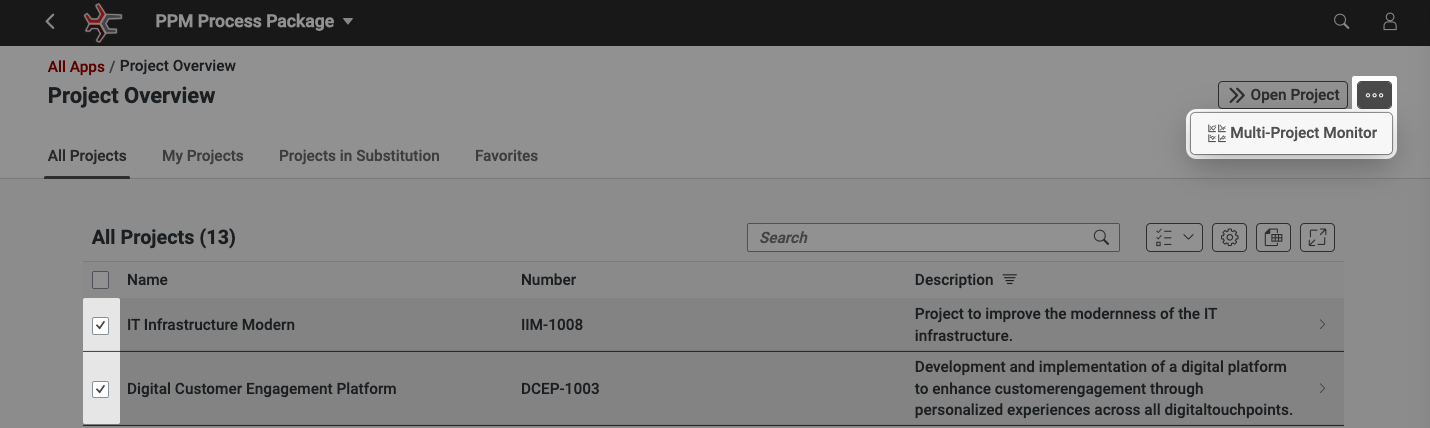
Task: Open the user profile icon
Action: click(x=1390, y=22)
